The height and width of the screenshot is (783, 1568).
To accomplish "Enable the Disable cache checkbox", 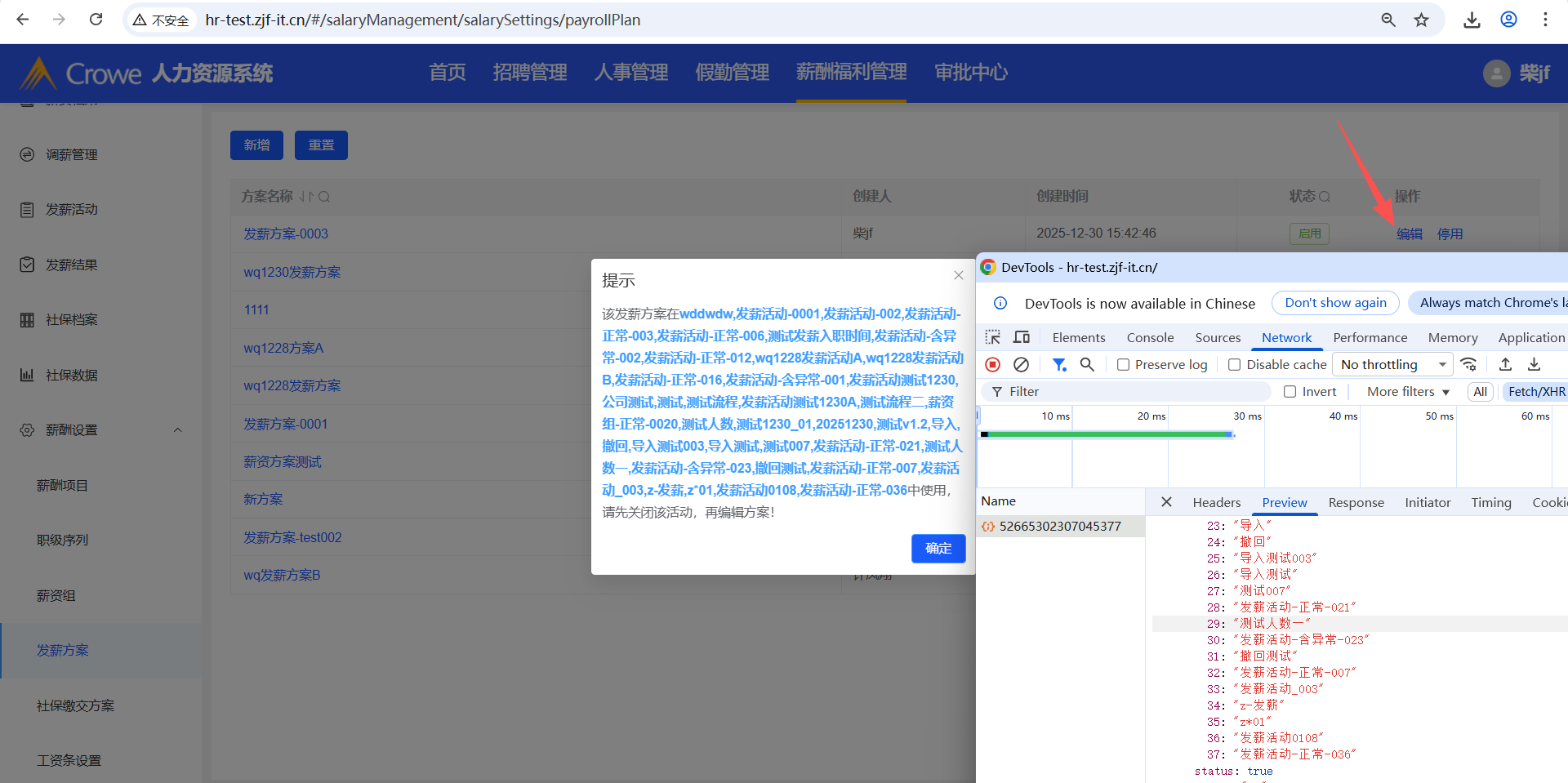I will coord(1235,365).
